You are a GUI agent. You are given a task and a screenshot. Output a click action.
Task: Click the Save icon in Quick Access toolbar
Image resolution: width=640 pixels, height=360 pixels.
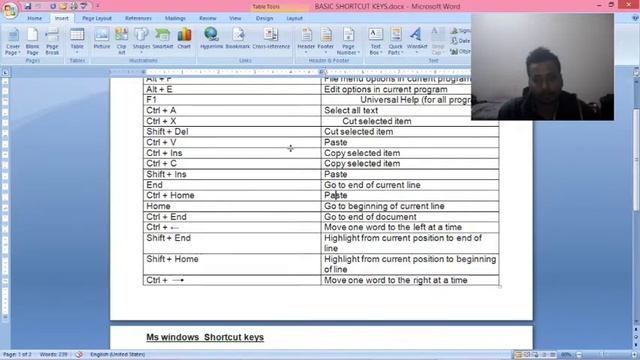click(28, 6)
